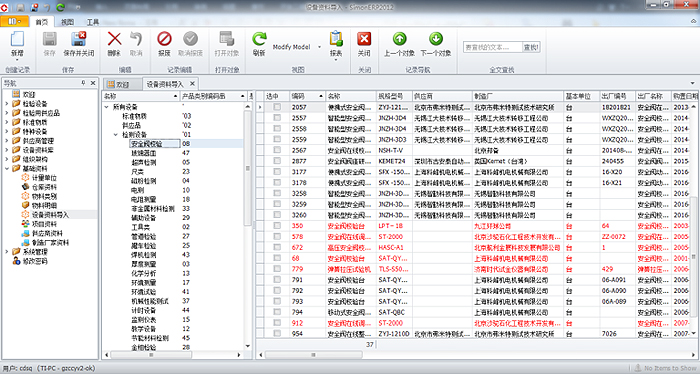
Task: Click the greyed 保存 (Save) ribbon icon
Action: tap(50, 39)
